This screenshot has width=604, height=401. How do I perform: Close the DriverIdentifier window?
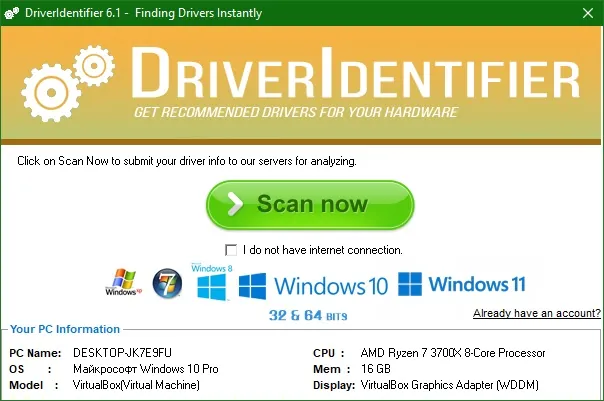(588, 13)
